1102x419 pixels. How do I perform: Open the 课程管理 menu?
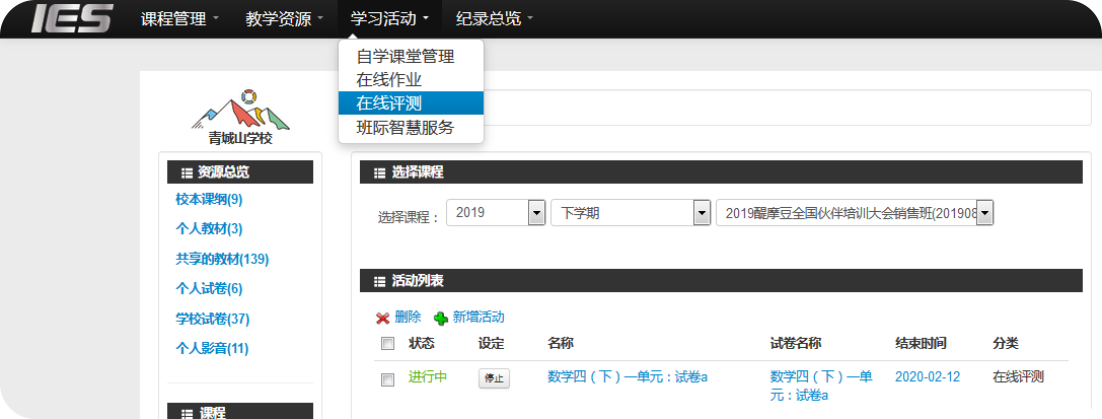(179, 19)
